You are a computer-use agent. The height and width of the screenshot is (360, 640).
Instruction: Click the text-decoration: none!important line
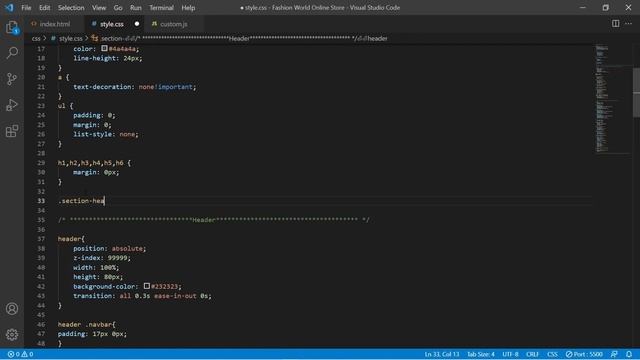[x=135, y=87]
